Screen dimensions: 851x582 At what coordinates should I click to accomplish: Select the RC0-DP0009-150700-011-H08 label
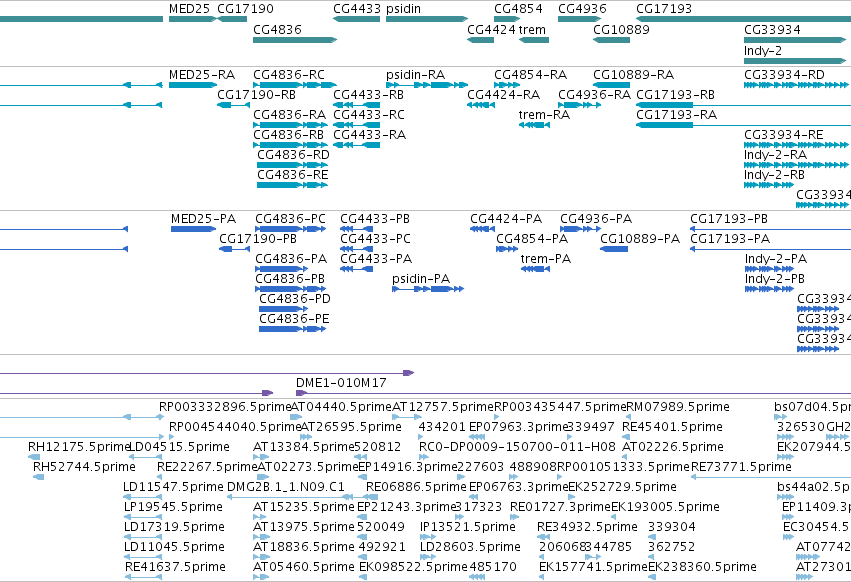coord(517,447)
